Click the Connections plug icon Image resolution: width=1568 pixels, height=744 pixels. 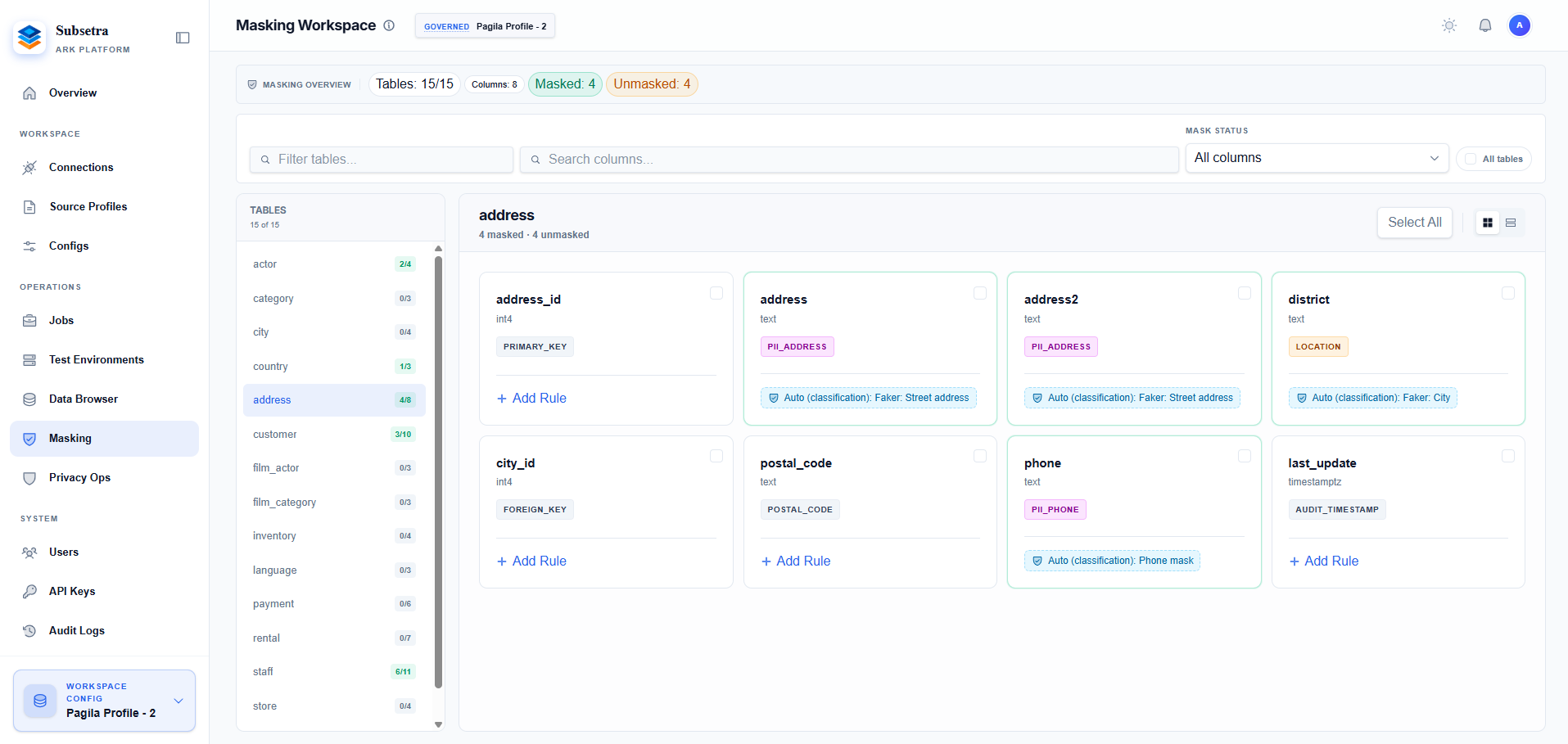pyautogui.click(x=29, y=168)
